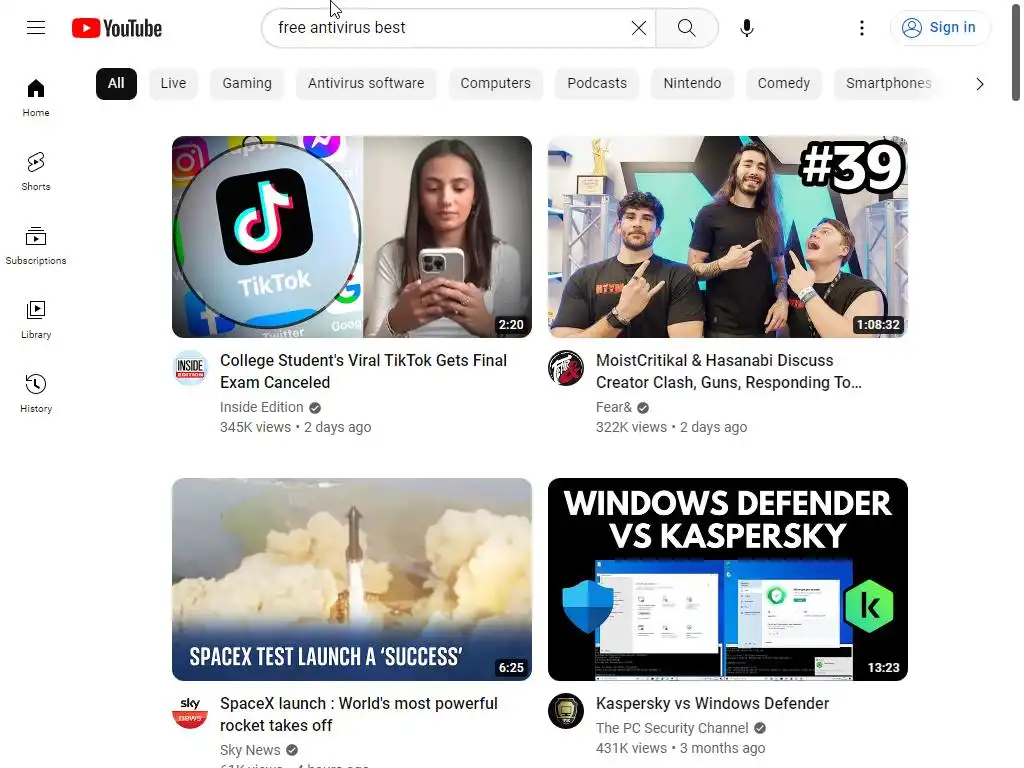Open the hamburger guide menu

[36, 27]
